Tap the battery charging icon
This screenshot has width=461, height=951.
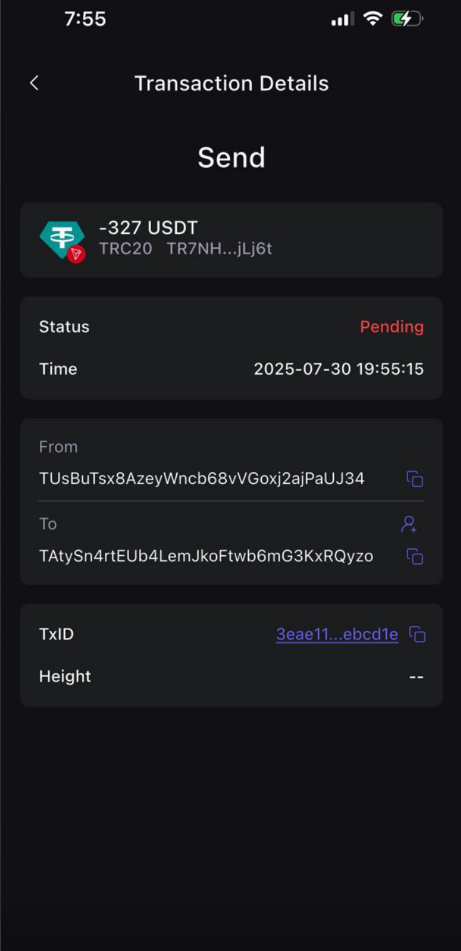click(407, 19)
